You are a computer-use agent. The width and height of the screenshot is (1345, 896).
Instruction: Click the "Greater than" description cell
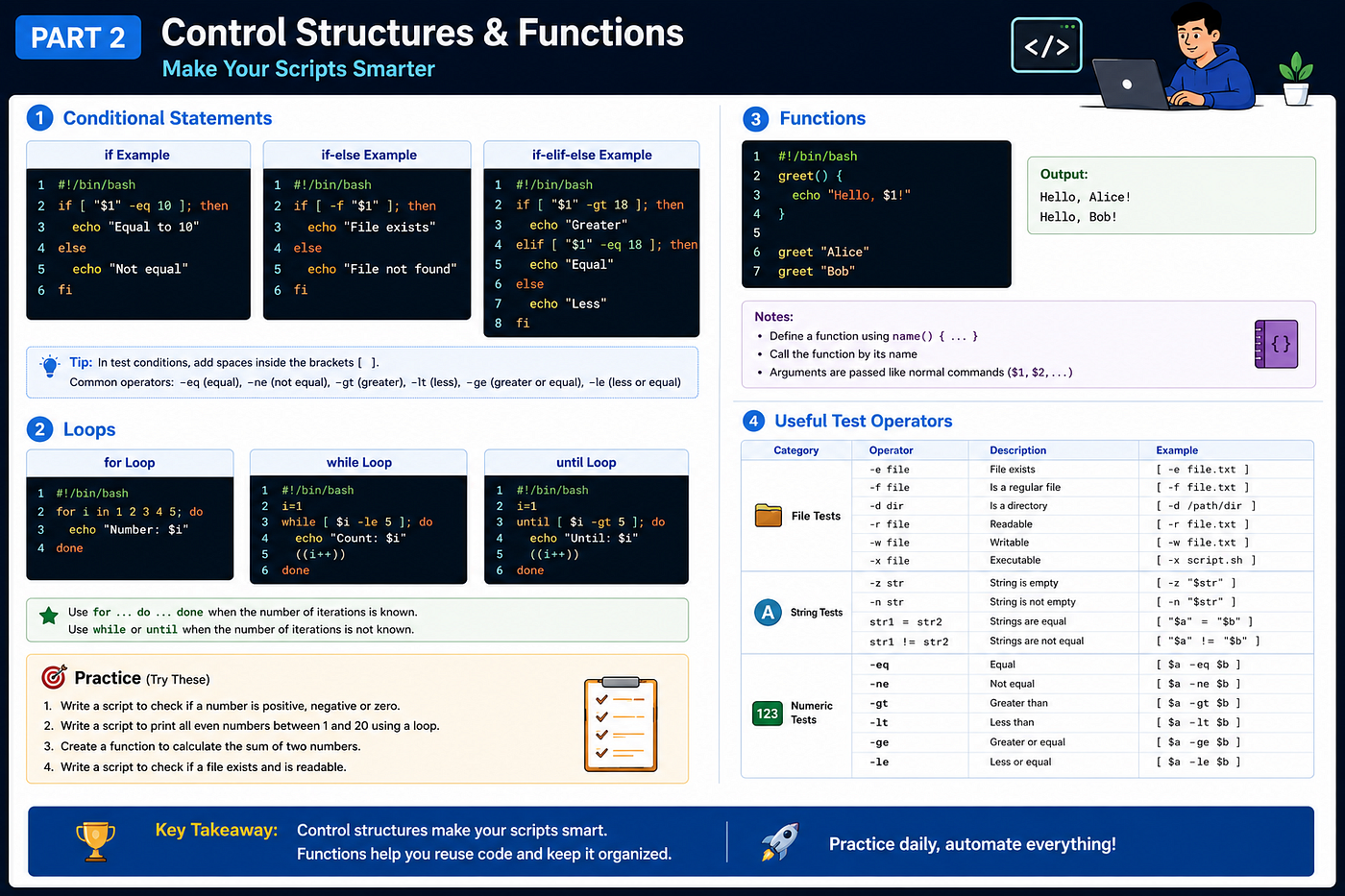pos(1019,703)
